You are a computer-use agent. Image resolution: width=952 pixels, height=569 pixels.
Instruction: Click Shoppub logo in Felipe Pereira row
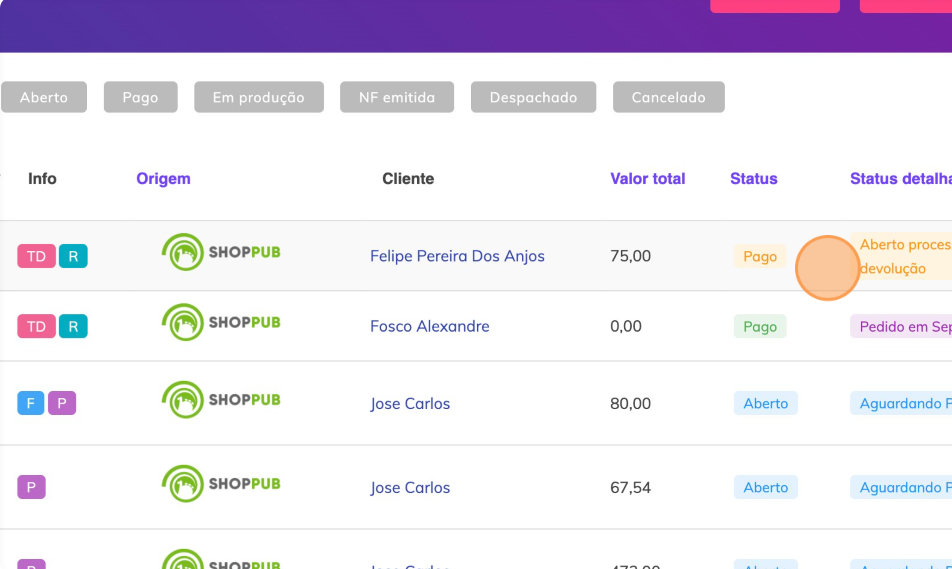tap(221, 252)
